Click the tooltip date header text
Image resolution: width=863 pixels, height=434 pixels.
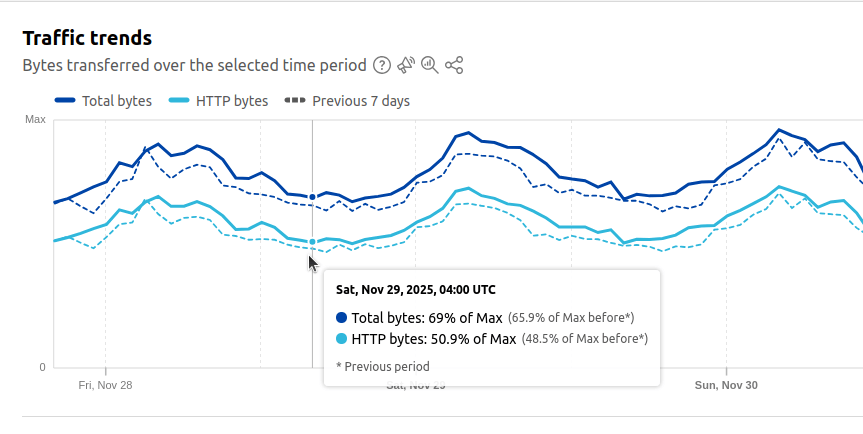pyautogui.click(x=415, y=290)
